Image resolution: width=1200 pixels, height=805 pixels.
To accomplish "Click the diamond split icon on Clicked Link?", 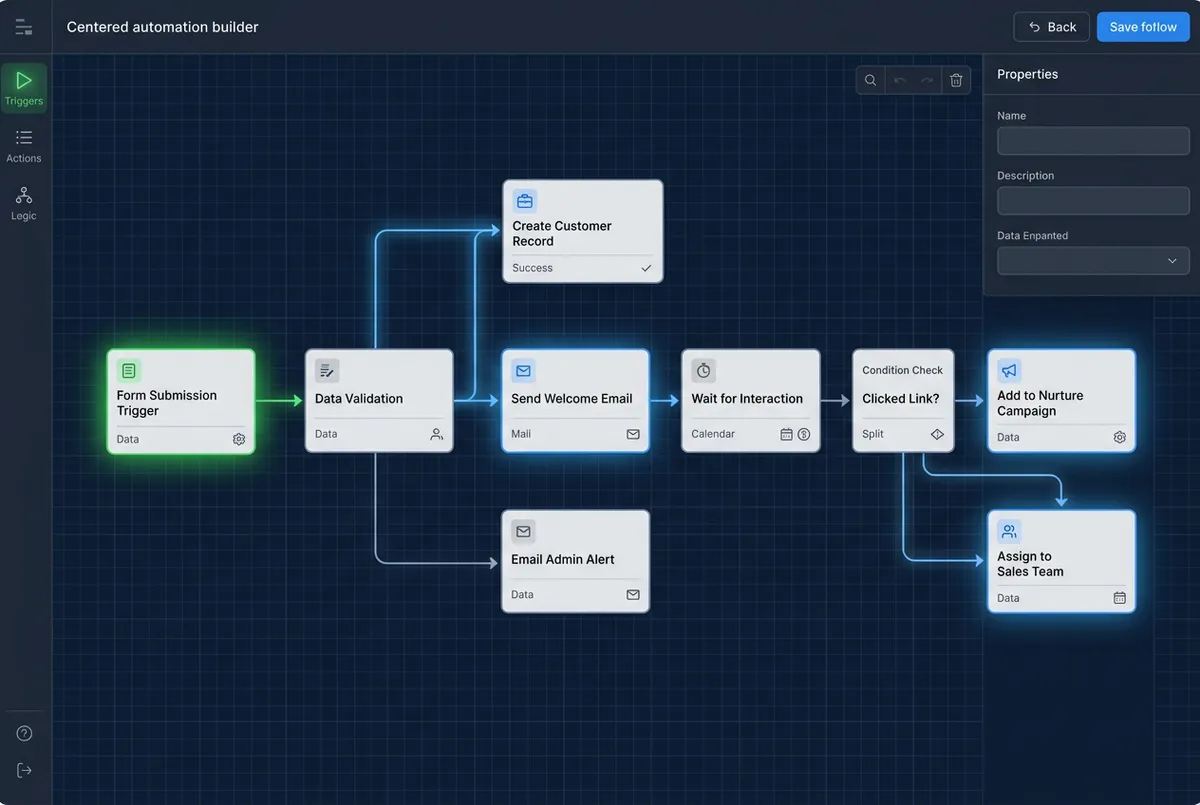I will pos(937,434).
